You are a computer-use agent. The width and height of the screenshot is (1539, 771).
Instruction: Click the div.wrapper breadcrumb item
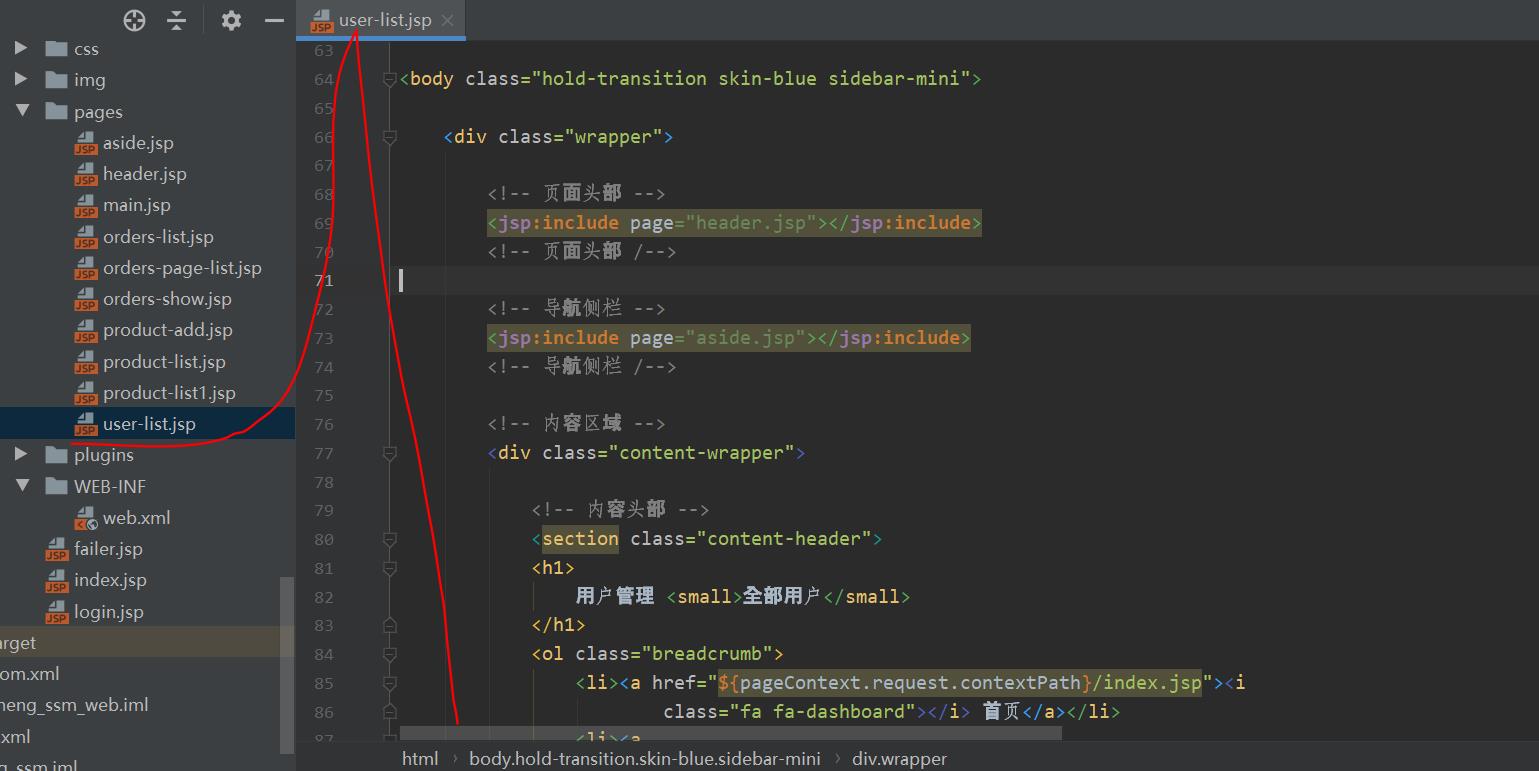[899, 758]
